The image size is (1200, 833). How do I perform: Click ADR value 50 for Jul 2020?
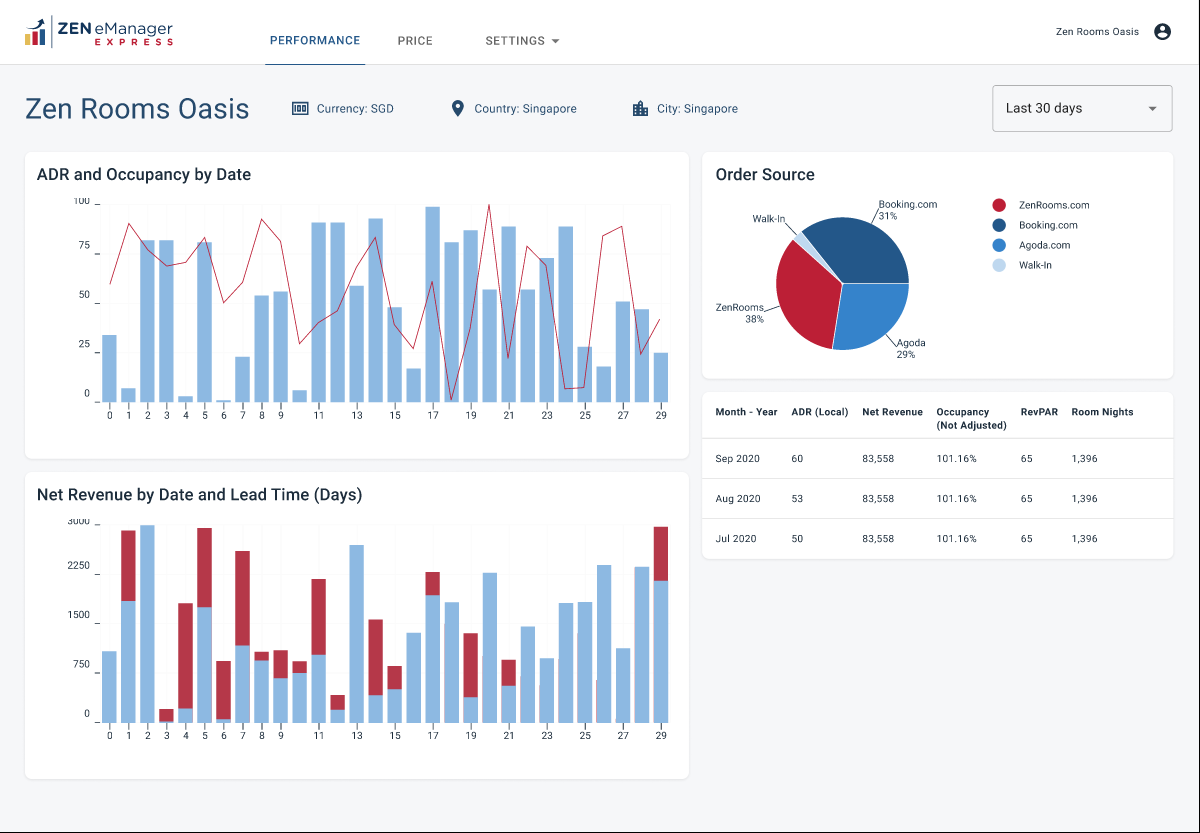pos(797,539)
